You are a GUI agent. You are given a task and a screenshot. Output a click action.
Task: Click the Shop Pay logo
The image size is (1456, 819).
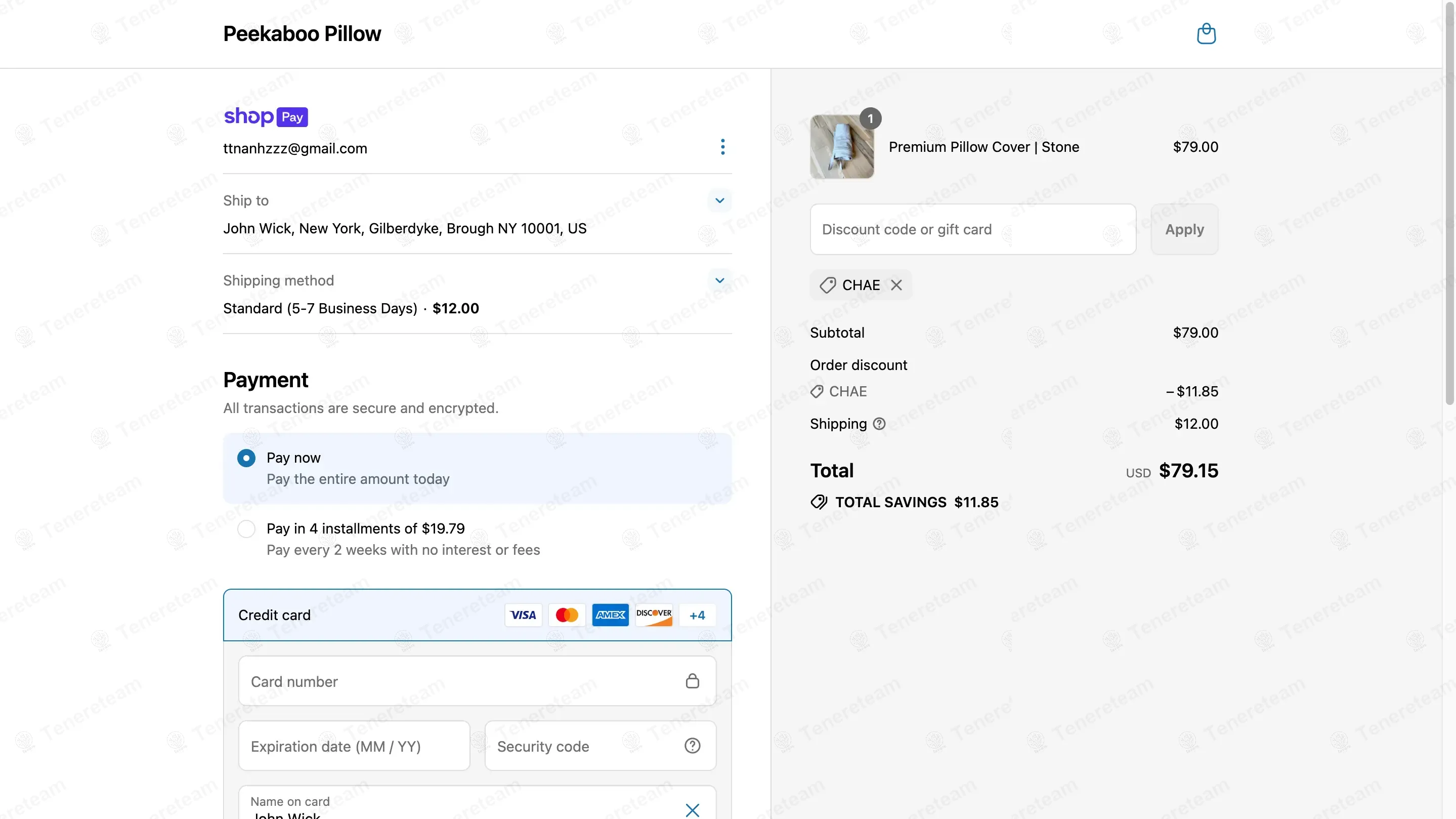[266, 116]
